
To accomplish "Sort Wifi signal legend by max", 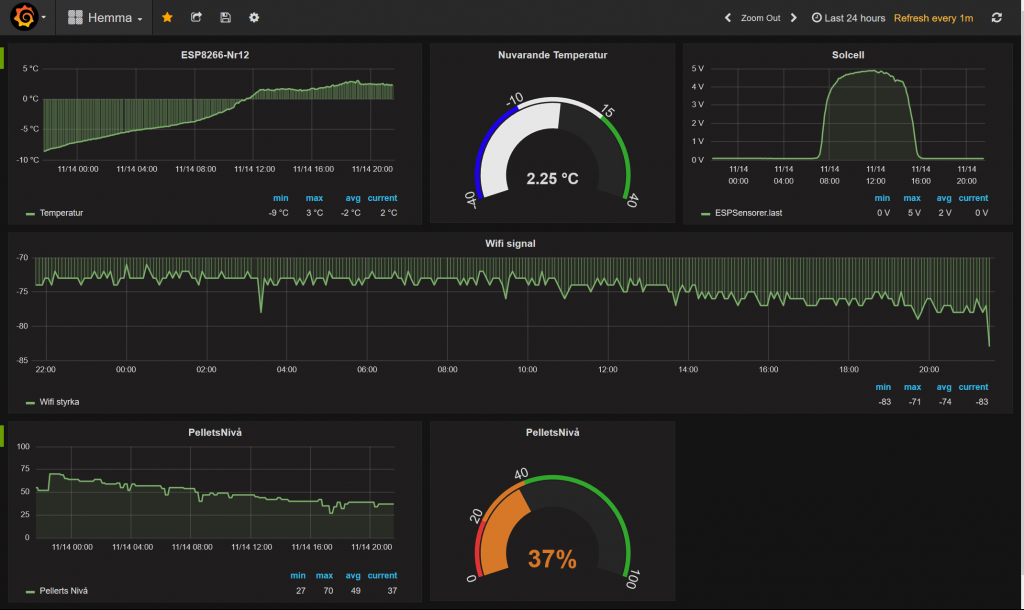I will point(912,387).
